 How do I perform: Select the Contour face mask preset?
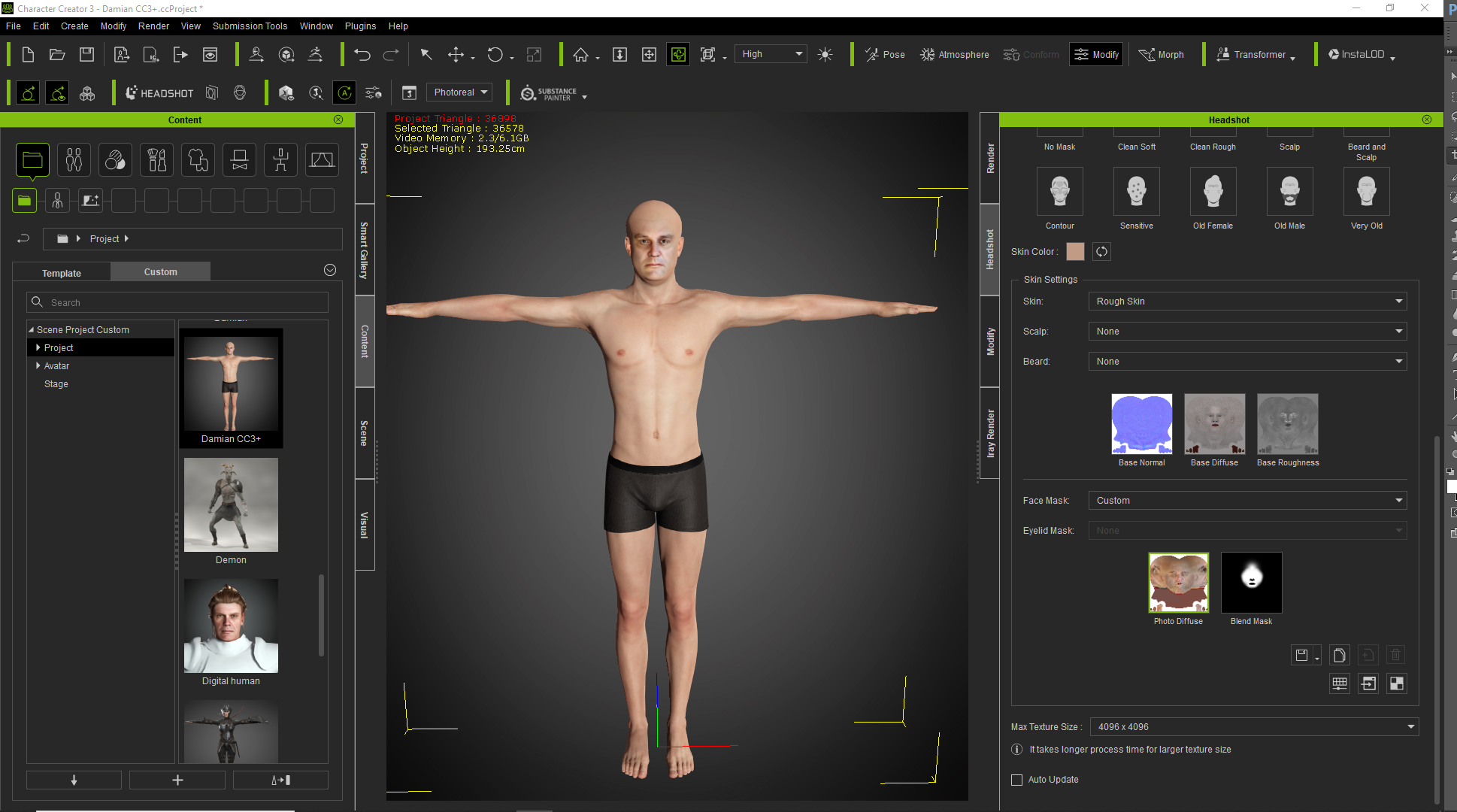[x=1060, y=192]
